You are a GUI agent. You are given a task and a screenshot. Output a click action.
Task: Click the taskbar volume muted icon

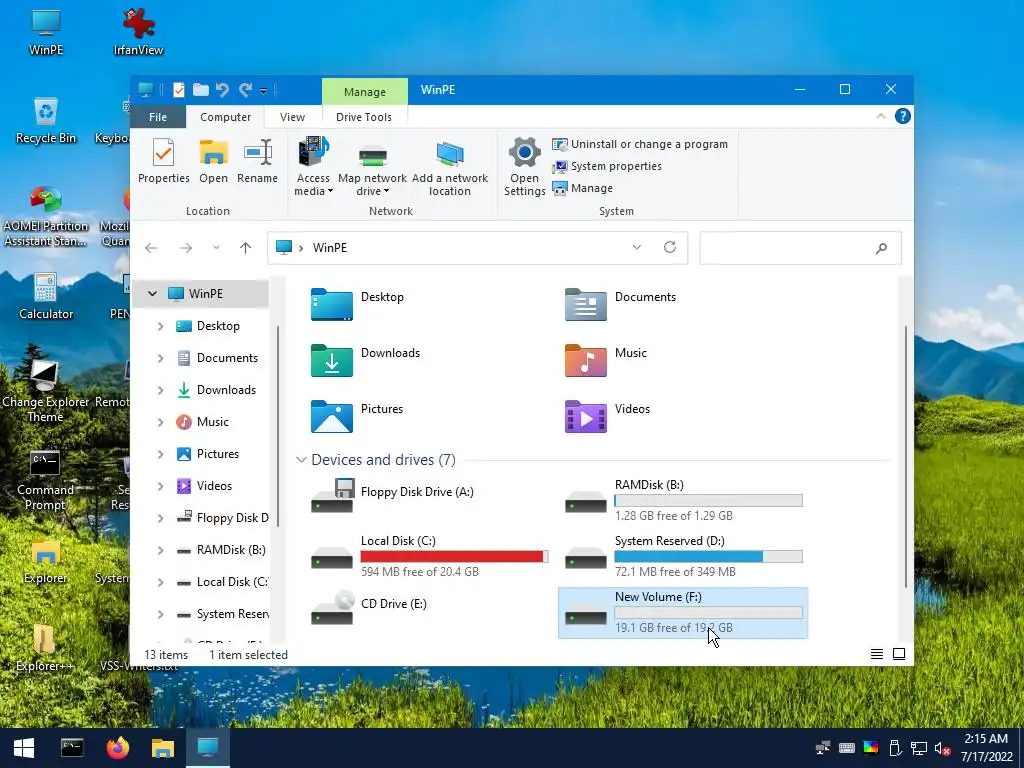(x=942, y=748)
